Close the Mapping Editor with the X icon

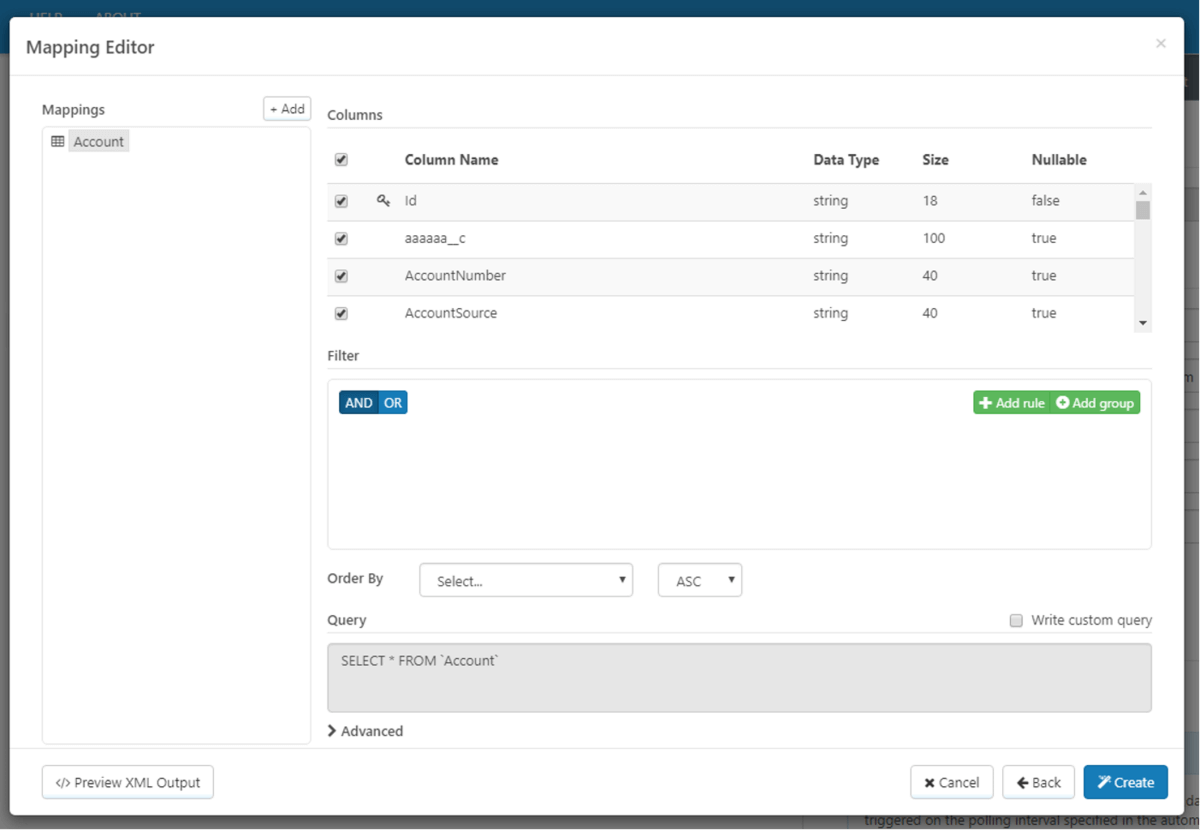tap(1160, 43)
